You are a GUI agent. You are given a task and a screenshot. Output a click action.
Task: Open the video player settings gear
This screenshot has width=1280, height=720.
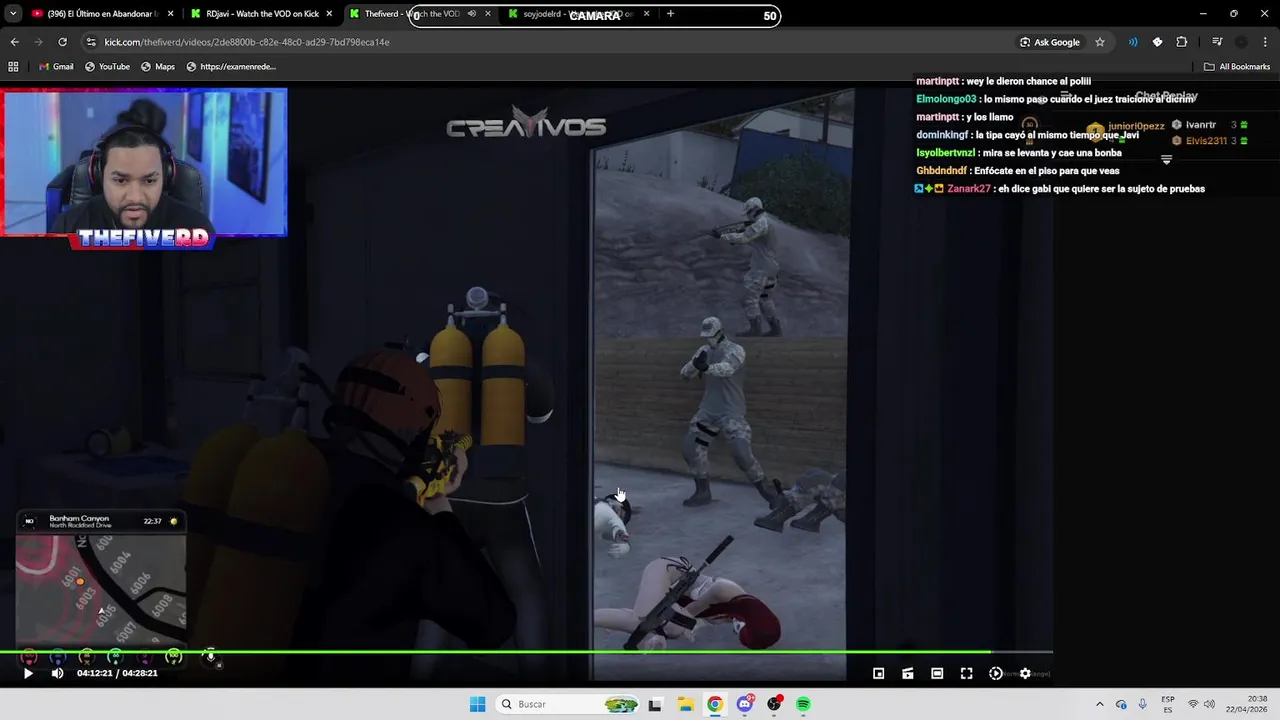(1025, 673)
